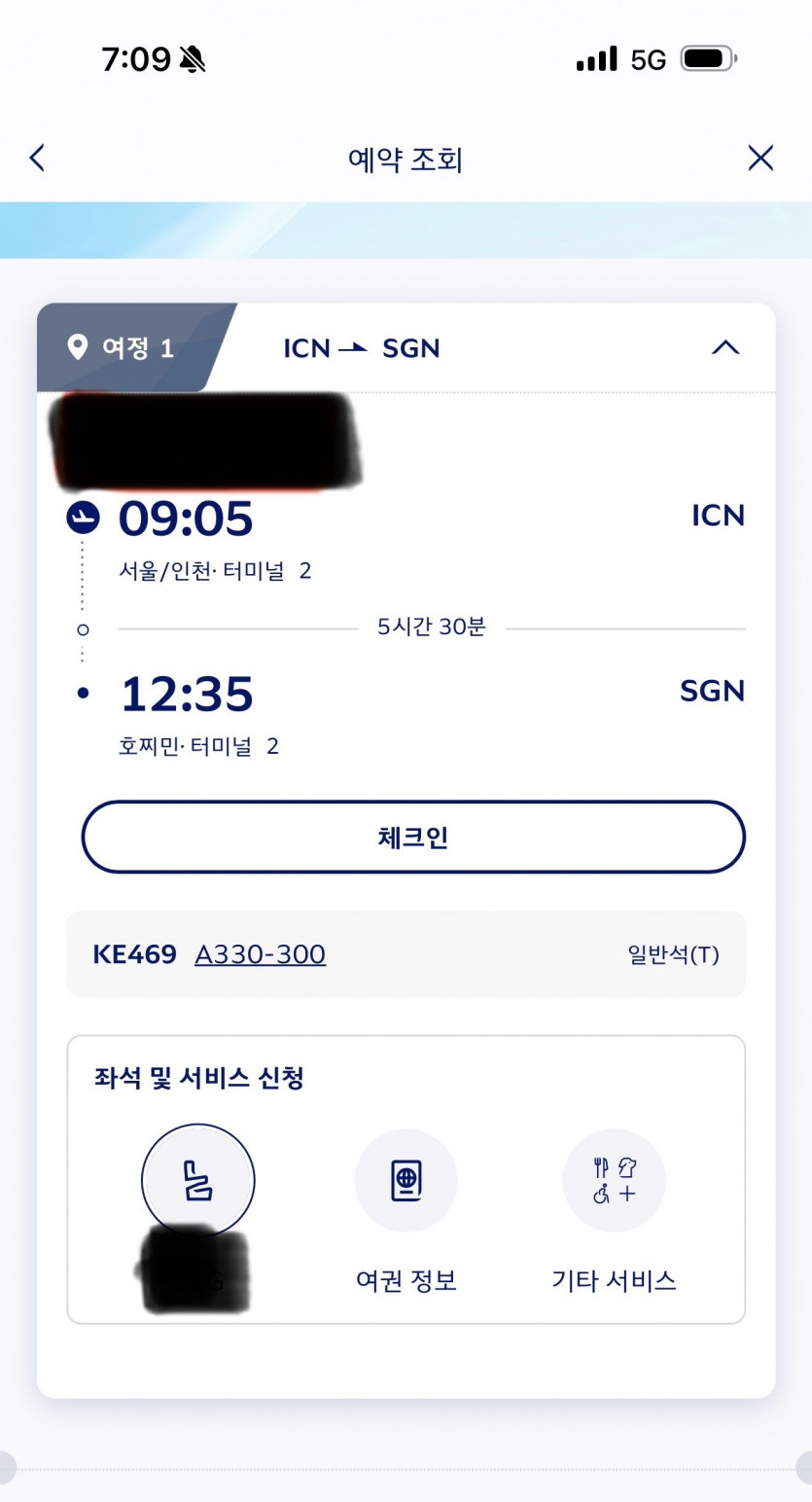The width and height of the screenshot is (812, 1502).
Task: Tap the 여정 1 location pin icon
Action: (77, 347)
